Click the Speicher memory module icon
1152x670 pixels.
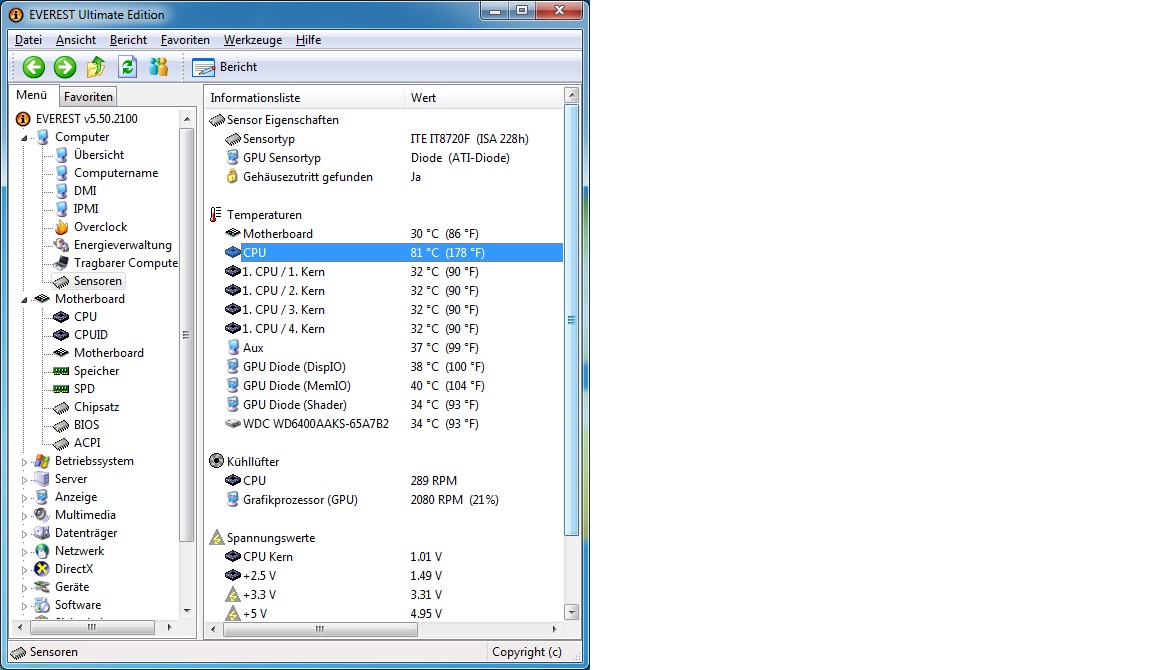tap(62, 371)
